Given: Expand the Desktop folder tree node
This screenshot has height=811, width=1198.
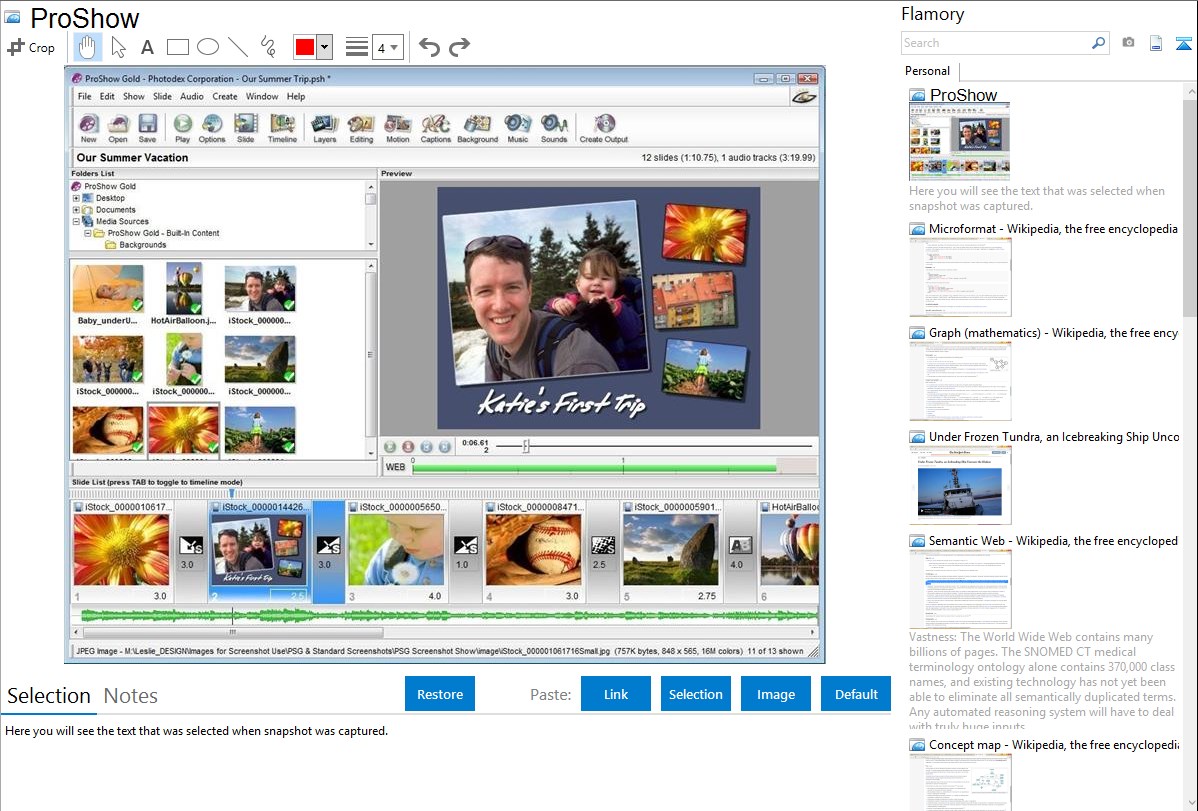Looking at the screenshot, I should [x=76, y=198].
